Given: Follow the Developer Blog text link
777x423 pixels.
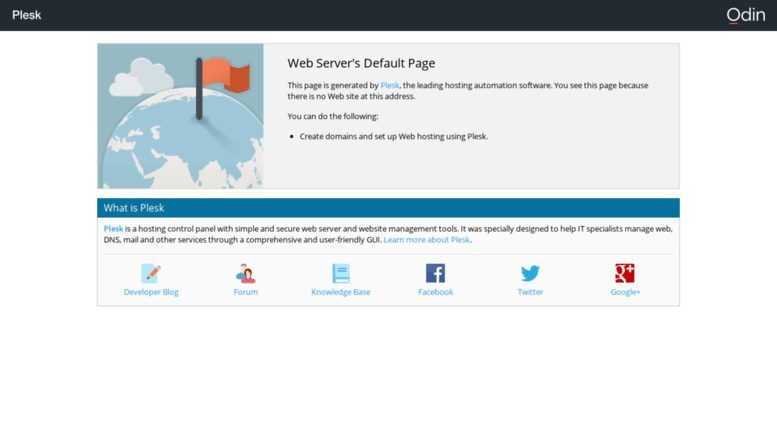Looking at the screenshot, I should (151, 292).
